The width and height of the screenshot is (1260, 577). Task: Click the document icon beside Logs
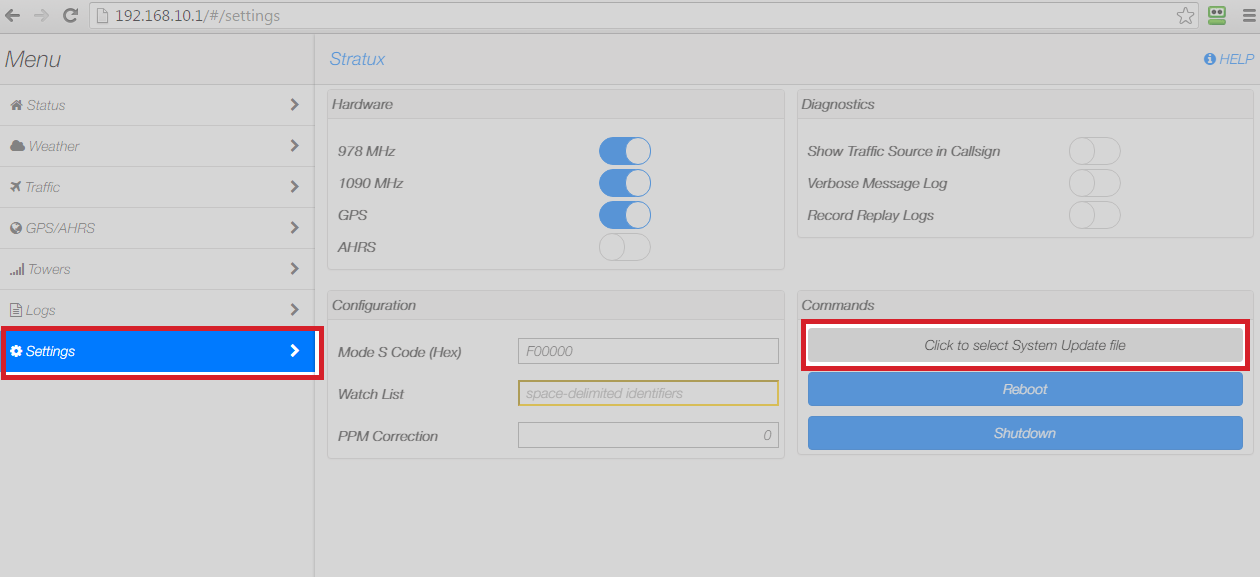[x=16, y=310]
